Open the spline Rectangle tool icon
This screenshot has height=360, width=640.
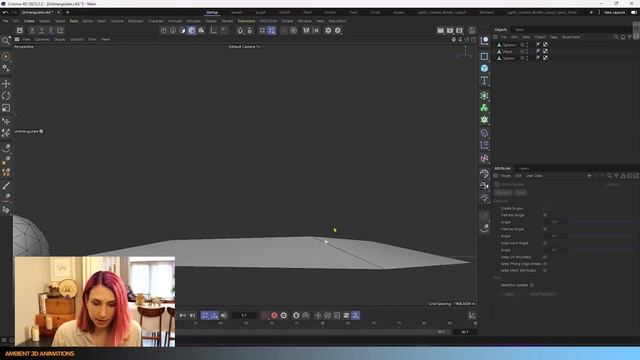click(x=484, y=56)
